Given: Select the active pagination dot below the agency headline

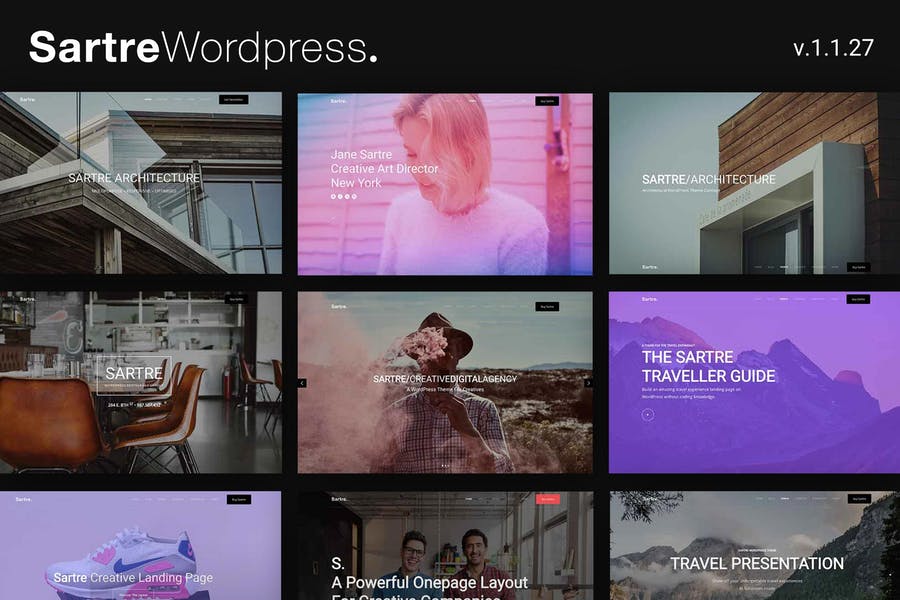Looking at the screenshot, I should click(x=443, y=465).
